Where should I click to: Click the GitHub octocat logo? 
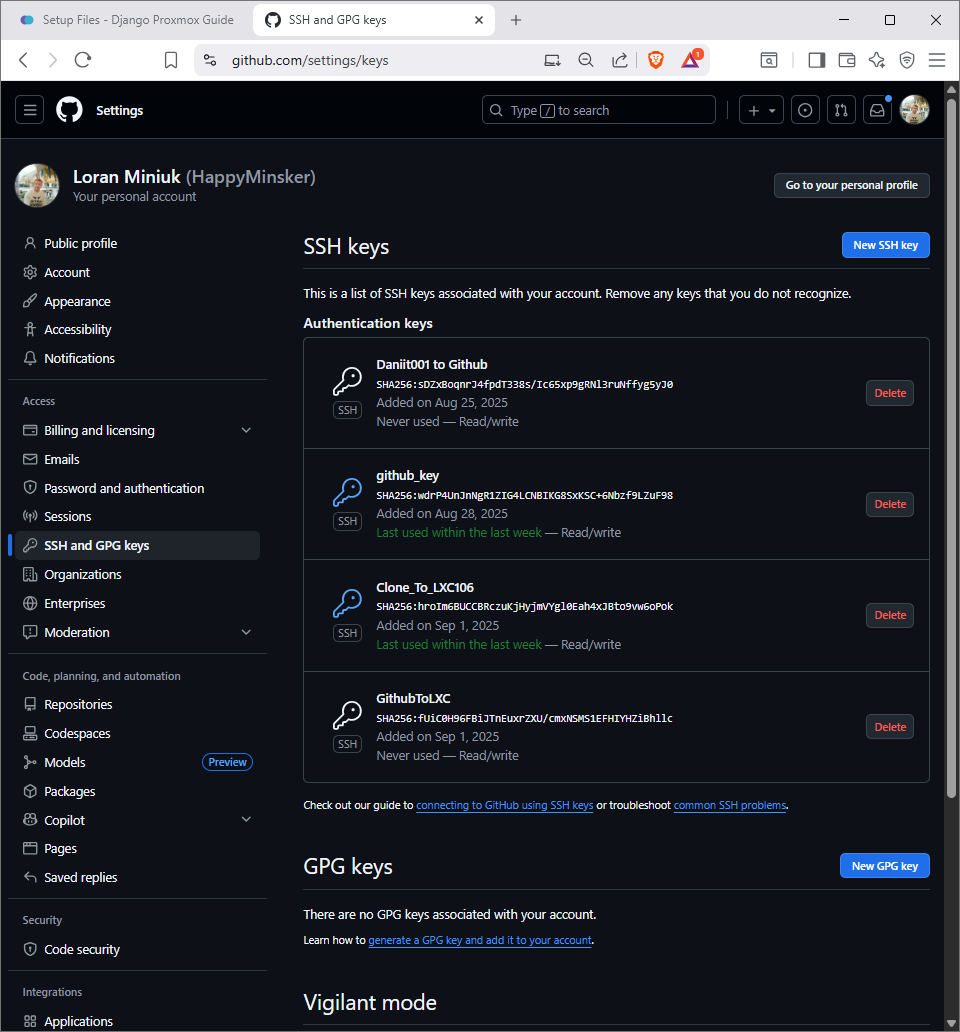pos(69,109)
